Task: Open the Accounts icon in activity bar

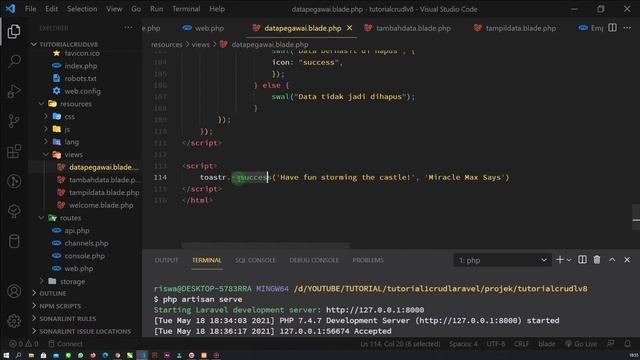Action: point(14,291)
